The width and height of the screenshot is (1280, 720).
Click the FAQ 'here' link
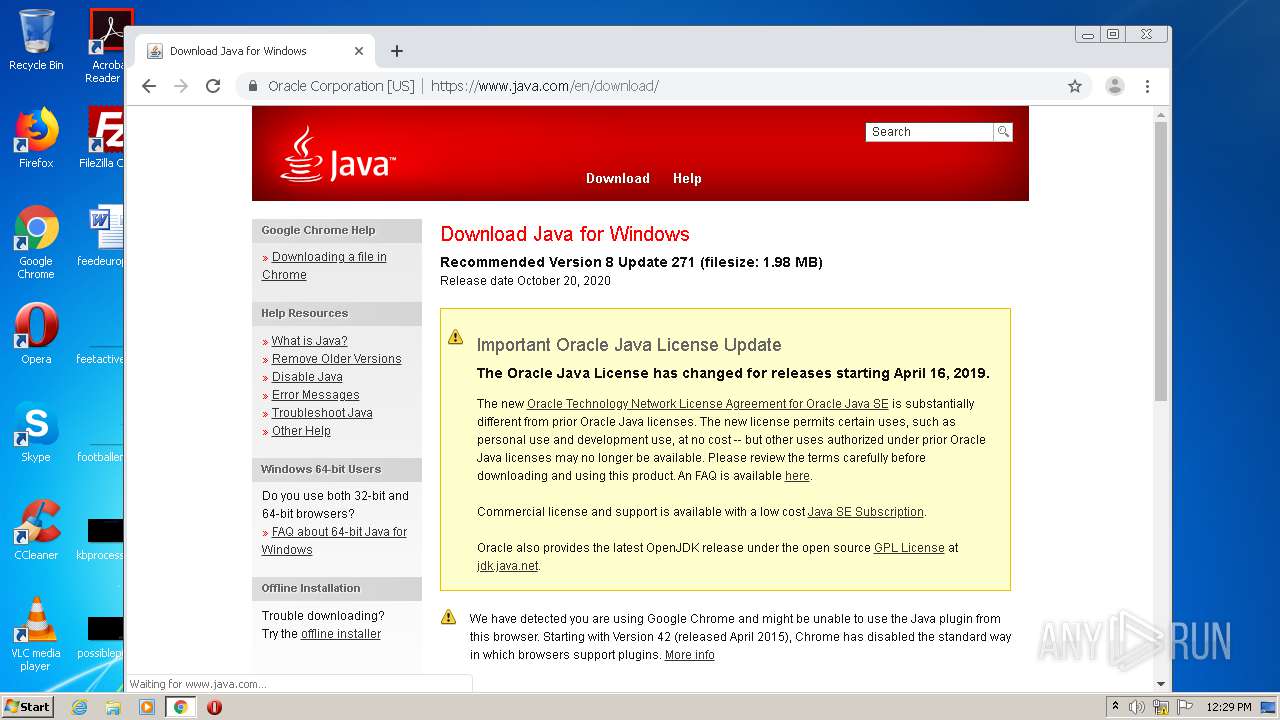[797, 476]
